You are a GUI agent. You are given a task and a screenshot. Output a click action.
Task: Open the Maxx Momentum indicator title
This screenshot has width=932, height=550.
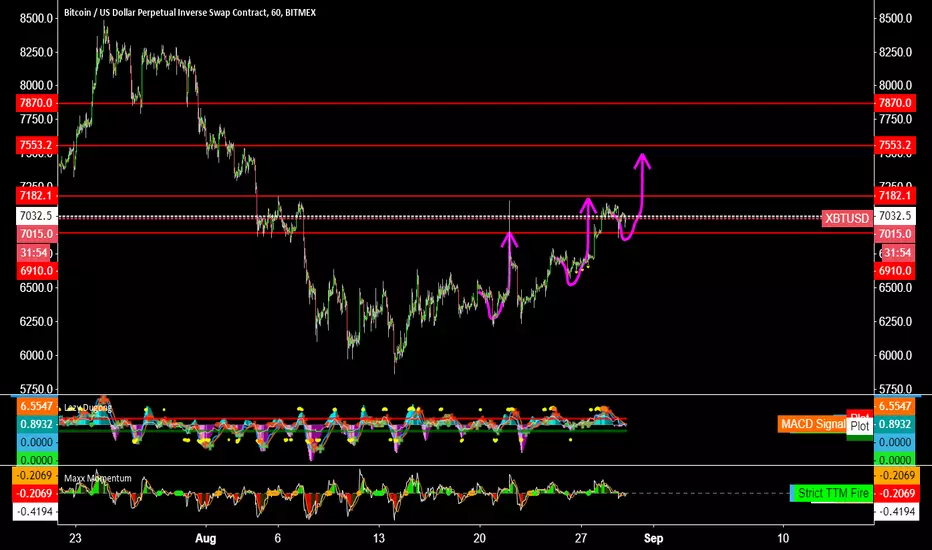click(x=97, y=478)
